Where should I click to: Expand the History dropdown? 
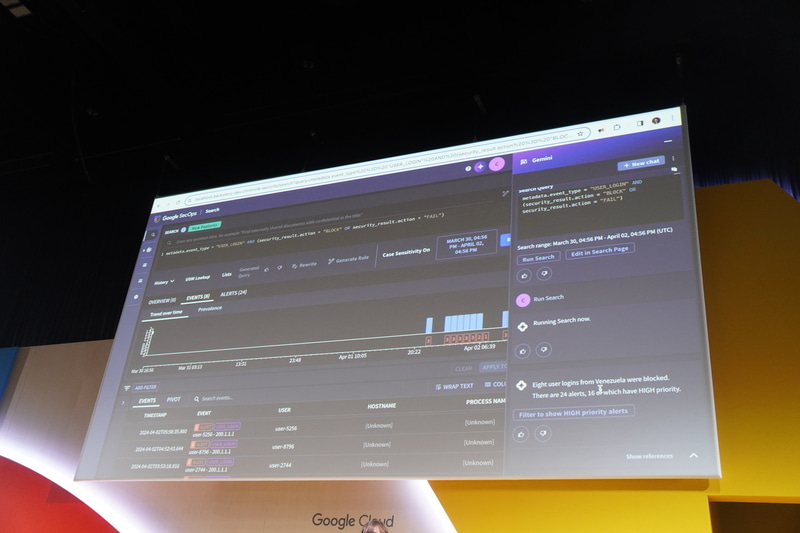coord(164,282)
